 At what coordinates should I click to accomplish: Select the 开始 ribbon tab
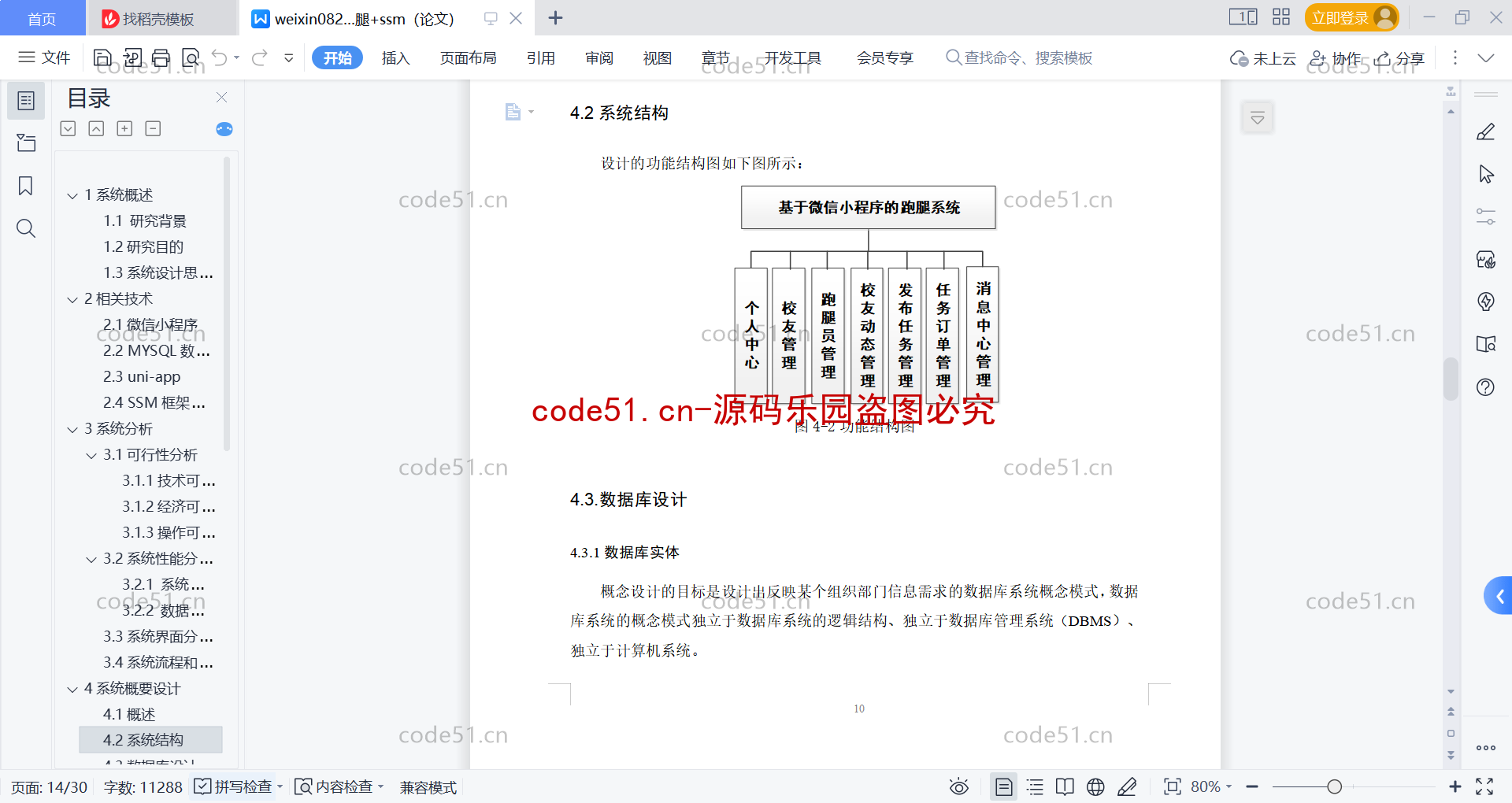point(337,57)
